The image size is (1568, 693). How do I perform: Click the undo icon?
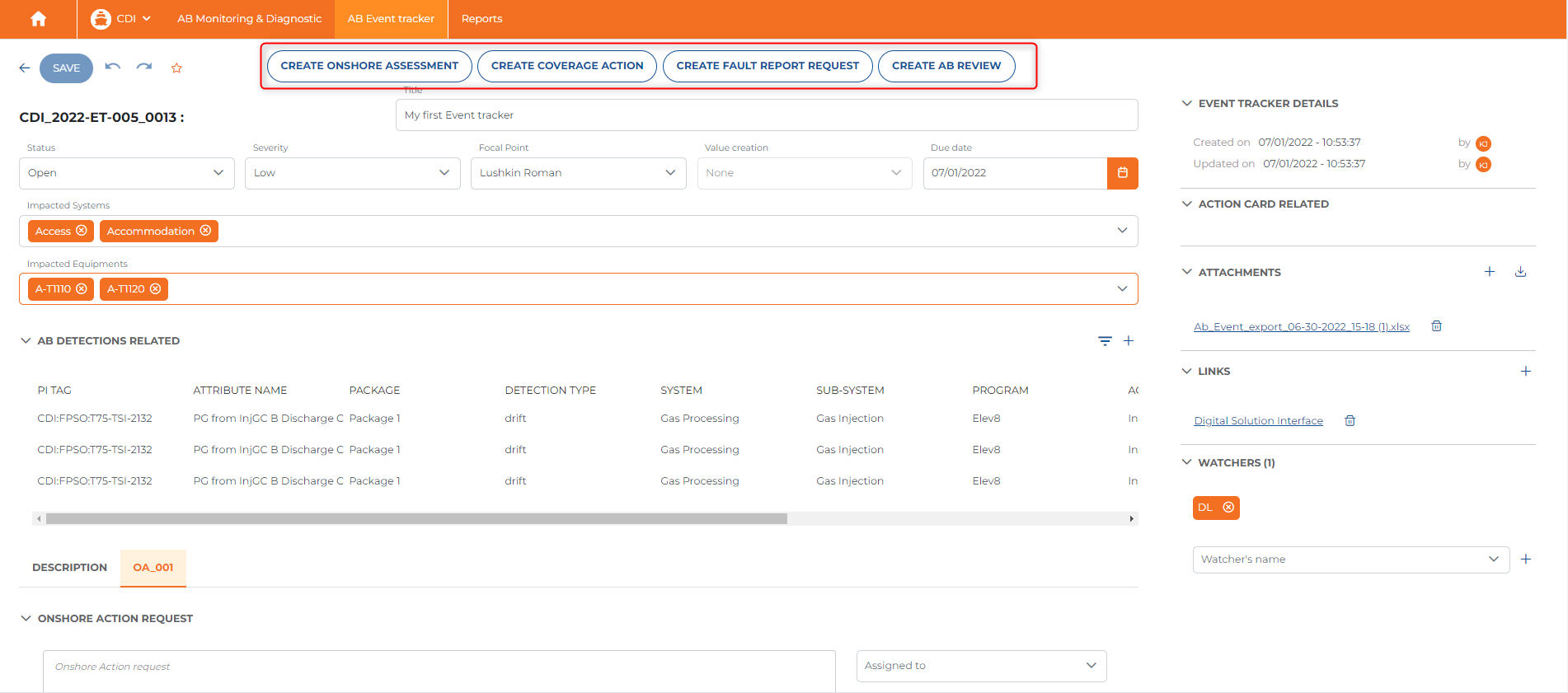113,67
